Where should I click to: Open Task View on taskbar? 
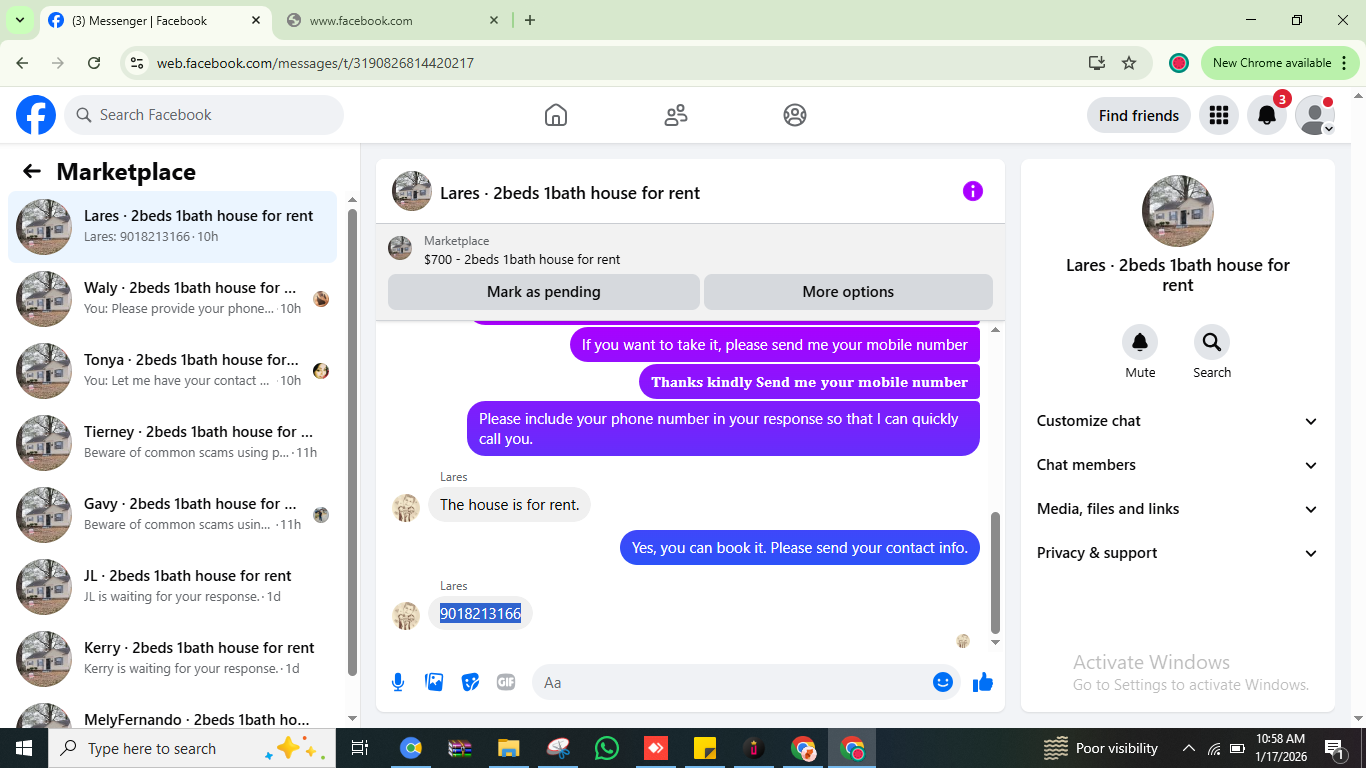(x=360, y=748)
